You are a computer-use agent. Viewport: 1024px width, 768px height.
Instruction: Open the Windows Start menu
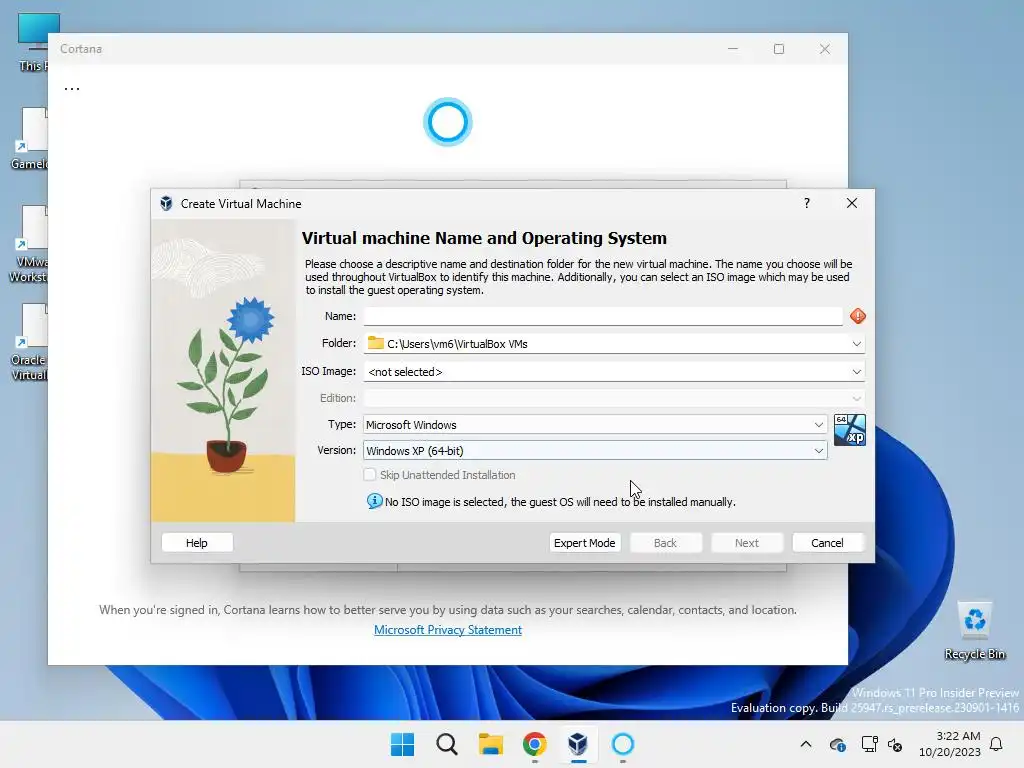pyautogui.click(x=402, y=744)
